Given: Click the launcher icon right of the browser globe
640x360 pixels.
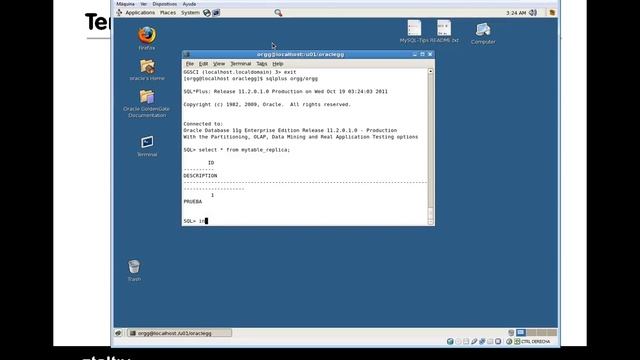Looking at the screenshot, I should click(x=216, y=13).
